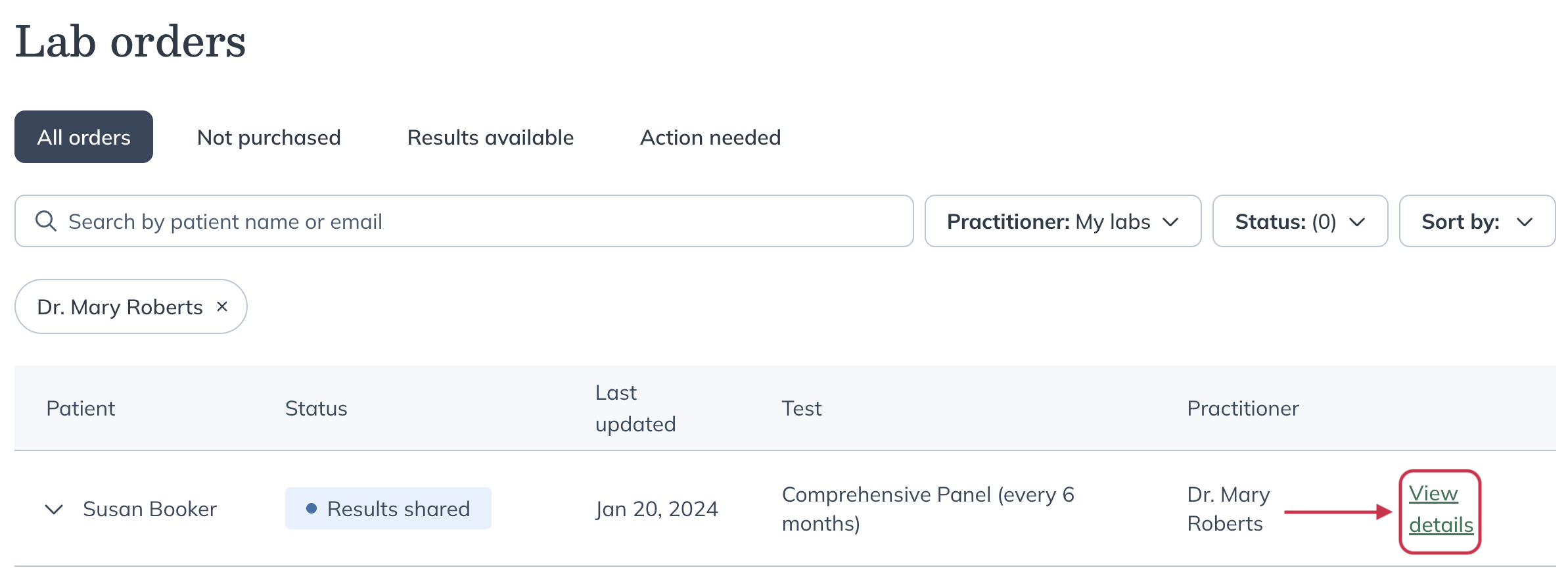The width and height of the screenshot is (1568, 576).
Task: Expand Susan Booker's order row
Action: 54,509
